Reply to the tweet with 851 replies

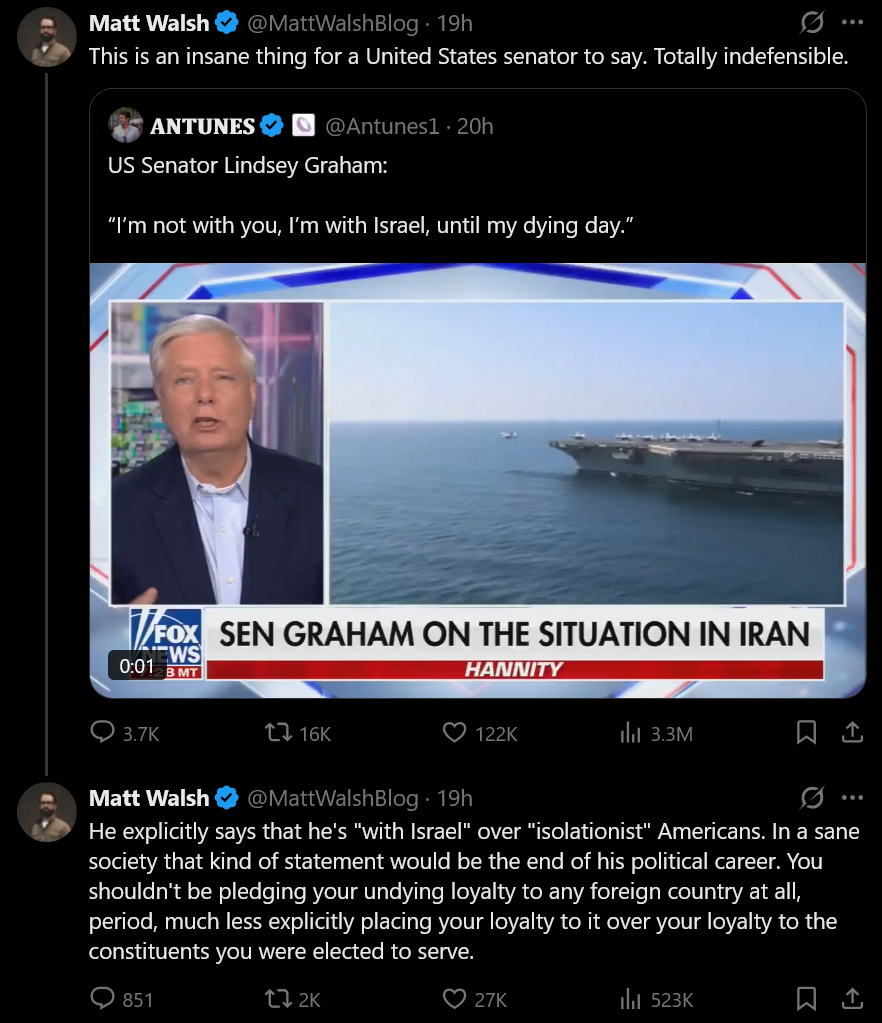click(121, 999)
